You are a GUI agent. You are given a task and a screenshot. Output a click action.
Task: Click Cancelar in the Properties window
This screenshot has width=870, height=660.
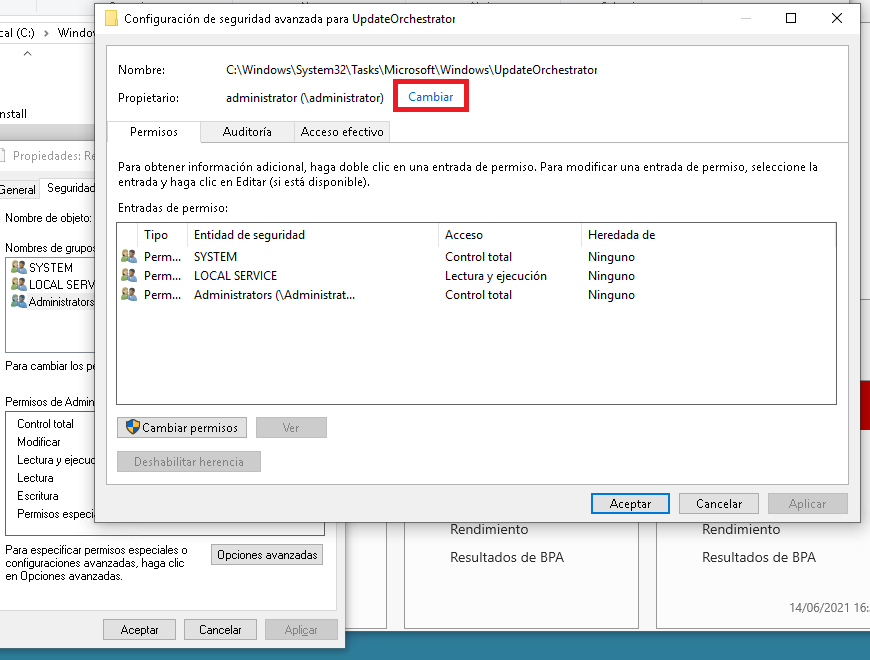(x=220, y=629)
